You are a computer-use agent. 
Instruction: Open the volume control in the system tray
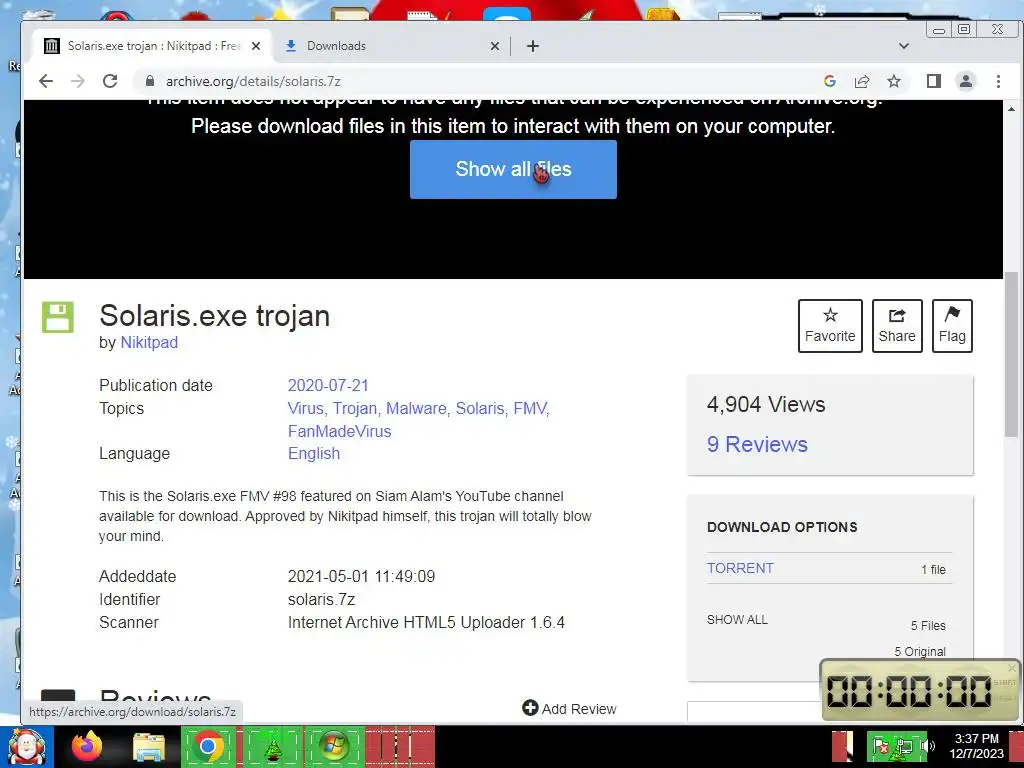(927, 746)
